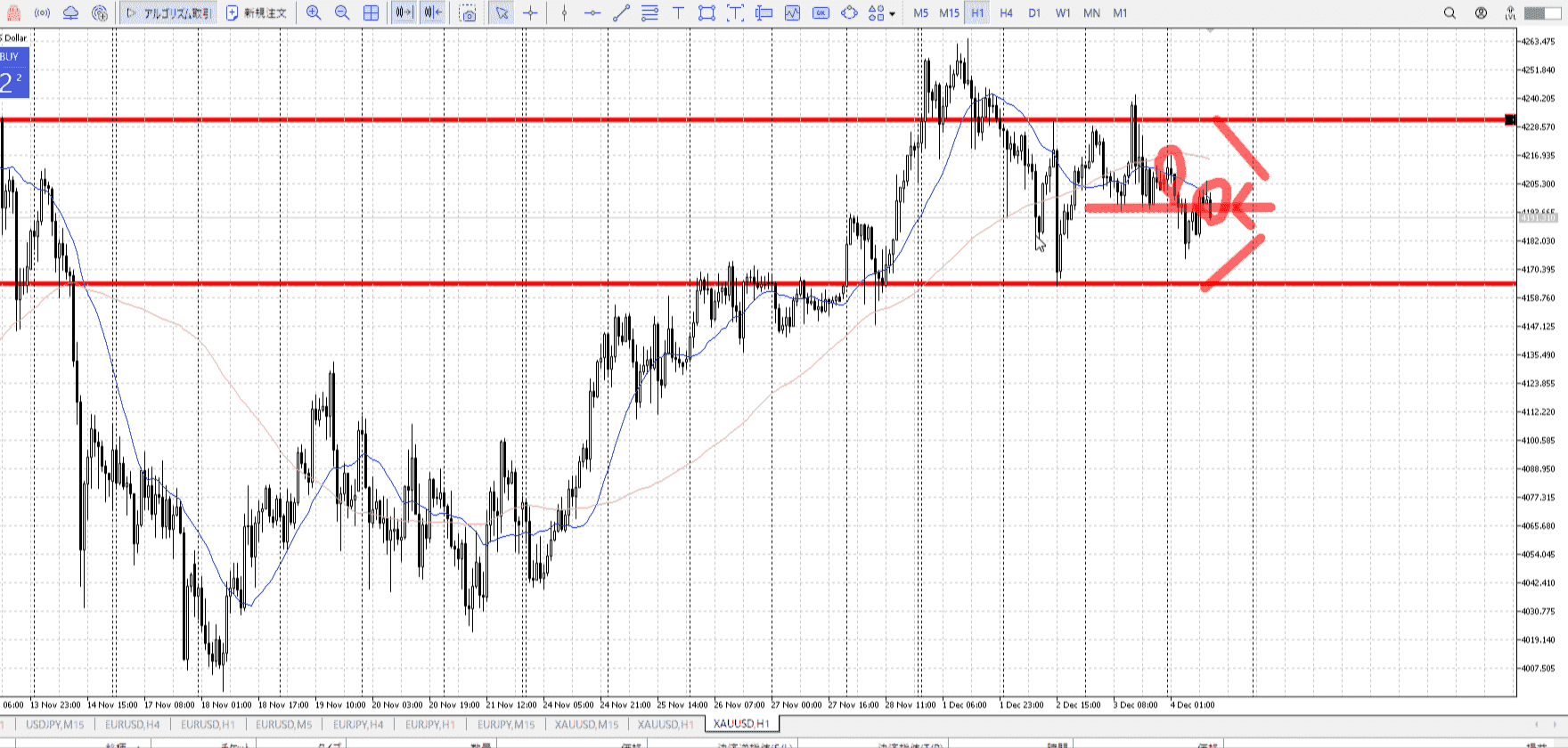Select the vertical line drawing tool
The width and height of the screenshot is (1568, 748).
coord(564,13)
